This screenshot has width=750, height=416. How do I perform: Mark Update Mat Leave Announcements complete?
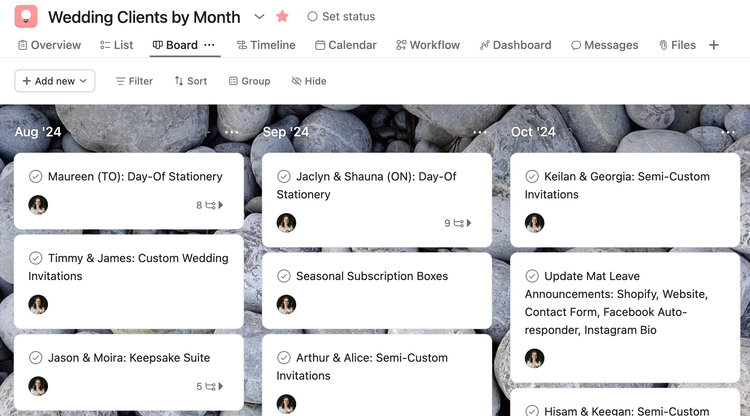(532, 276)
